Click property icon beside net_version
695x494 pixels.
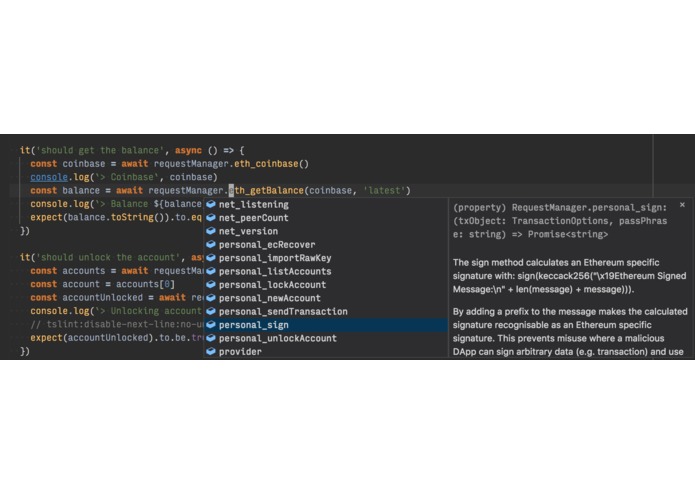point(211,231)
